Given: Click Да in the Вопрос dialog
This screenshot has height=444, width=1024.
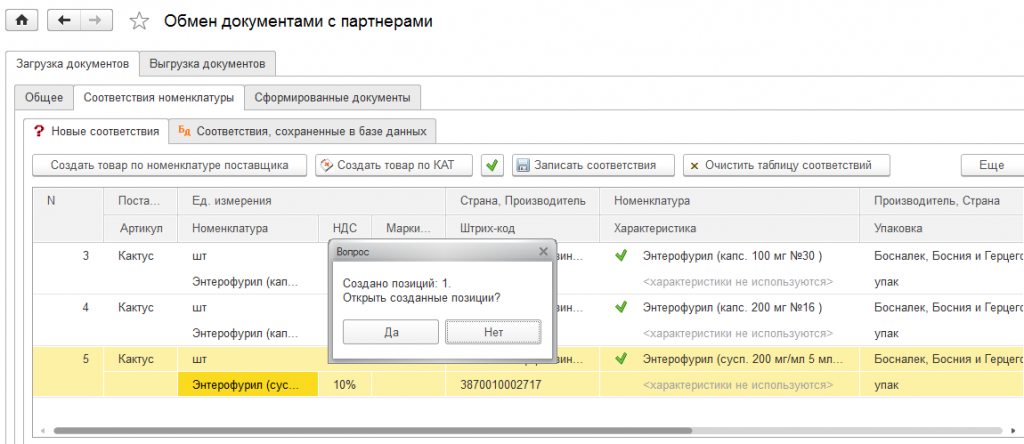Looking at the screenshot, I should tap(391, 332).
